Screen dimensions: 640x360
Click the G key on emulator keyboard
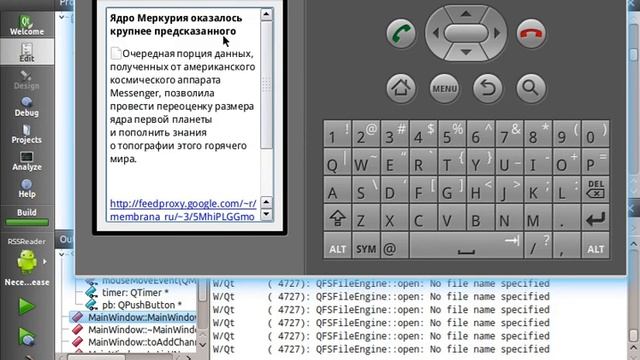click(x=452, y=189)
